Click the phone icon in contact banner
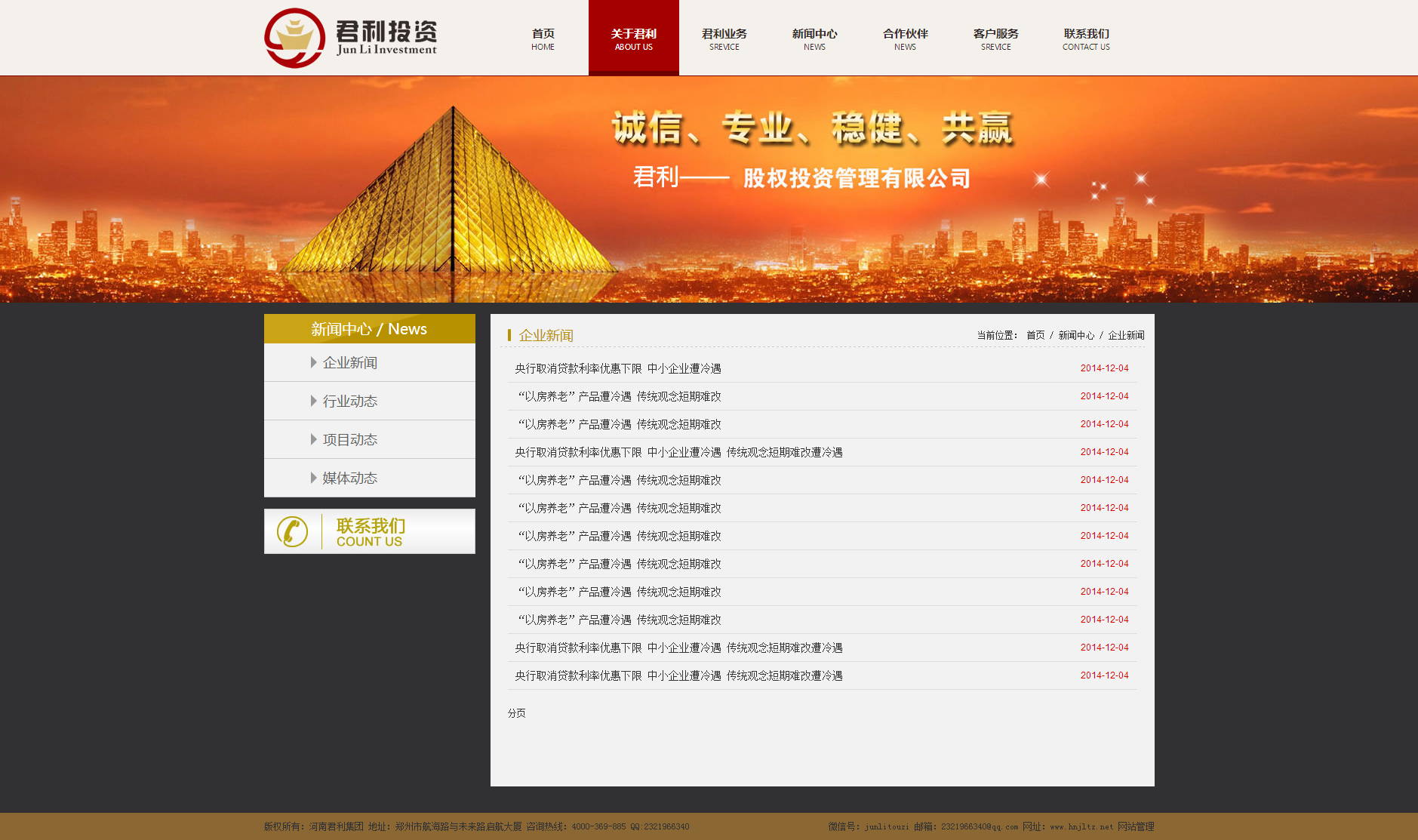 (292, 531)
